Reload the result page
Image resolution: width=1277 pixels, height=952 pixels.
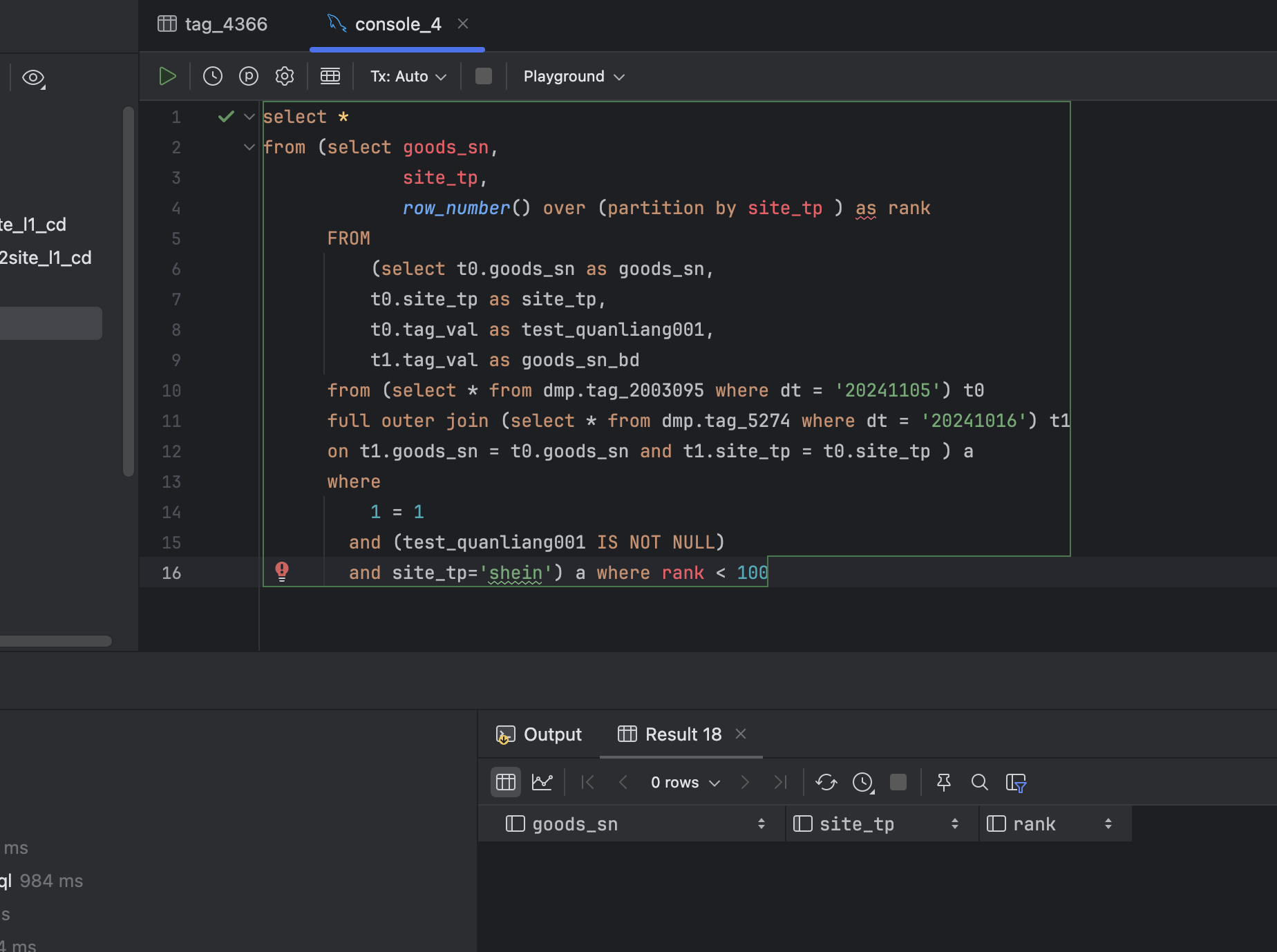click(826, 782)
